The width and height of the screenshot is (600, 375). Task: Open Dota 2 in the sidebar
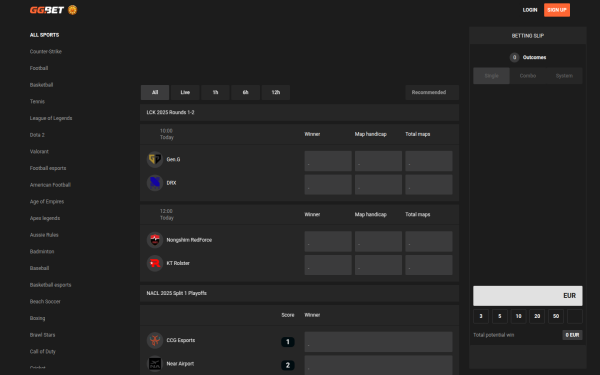[x=37, y=135]
